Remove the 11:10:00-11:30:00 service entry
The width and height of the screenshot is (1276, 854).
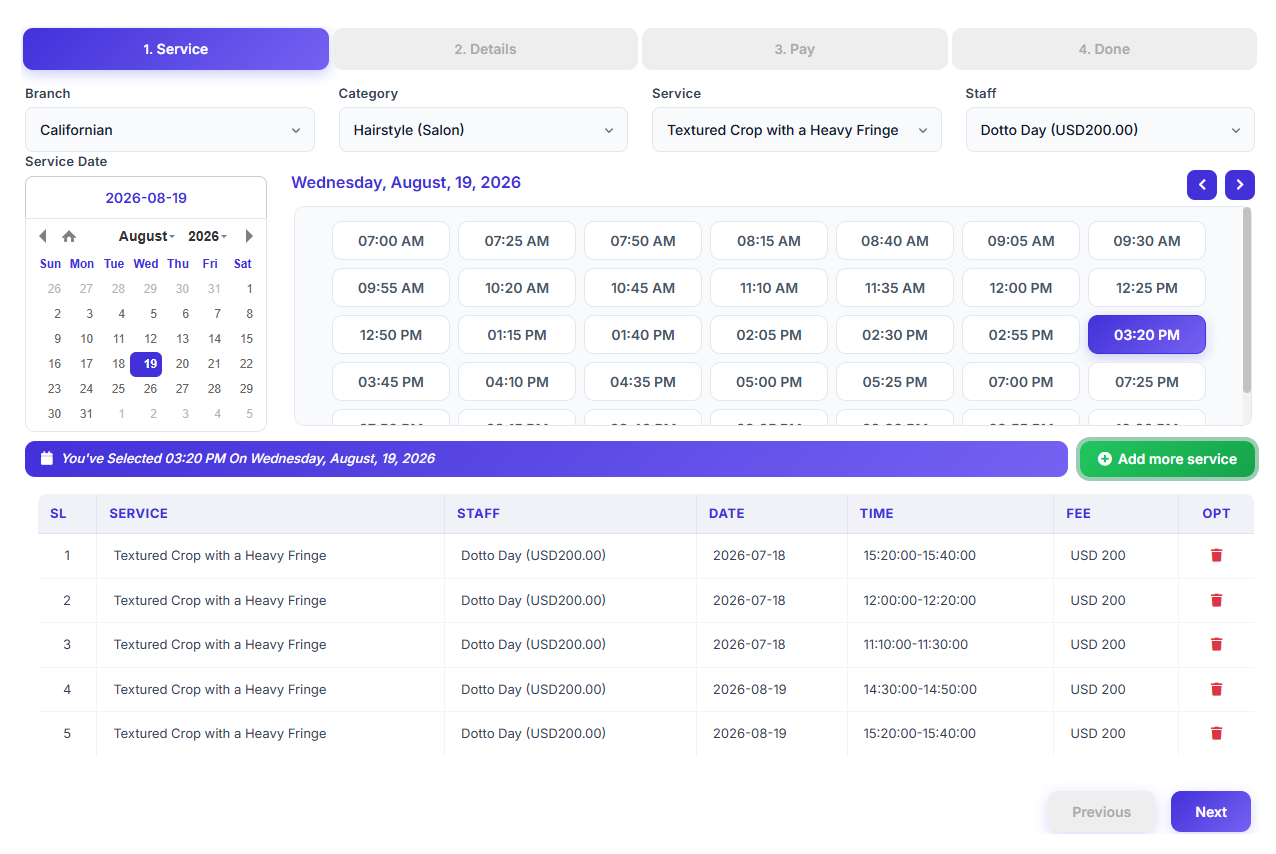tap(1216, 644)
